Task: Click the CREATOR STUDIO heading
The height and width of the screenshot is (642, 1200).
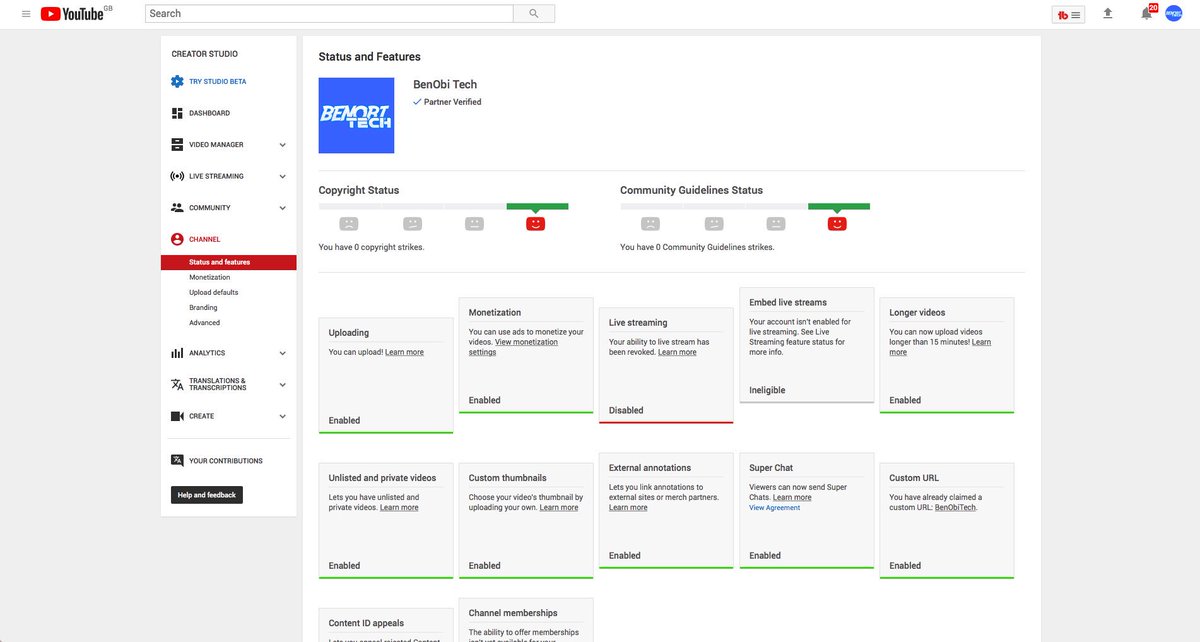Action: [x=204, y=54]
